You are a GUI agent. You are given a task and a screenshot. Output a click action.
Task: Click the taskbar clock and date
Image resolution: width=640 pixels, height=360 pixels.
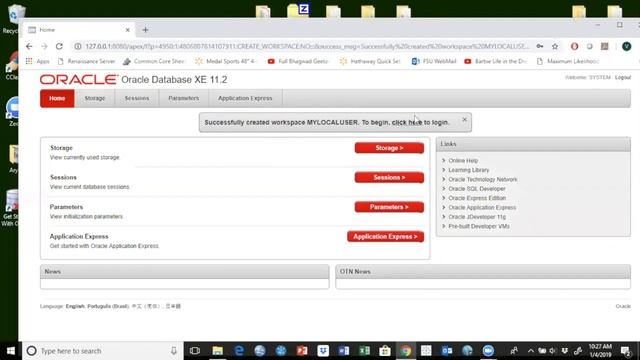[600, 351]
